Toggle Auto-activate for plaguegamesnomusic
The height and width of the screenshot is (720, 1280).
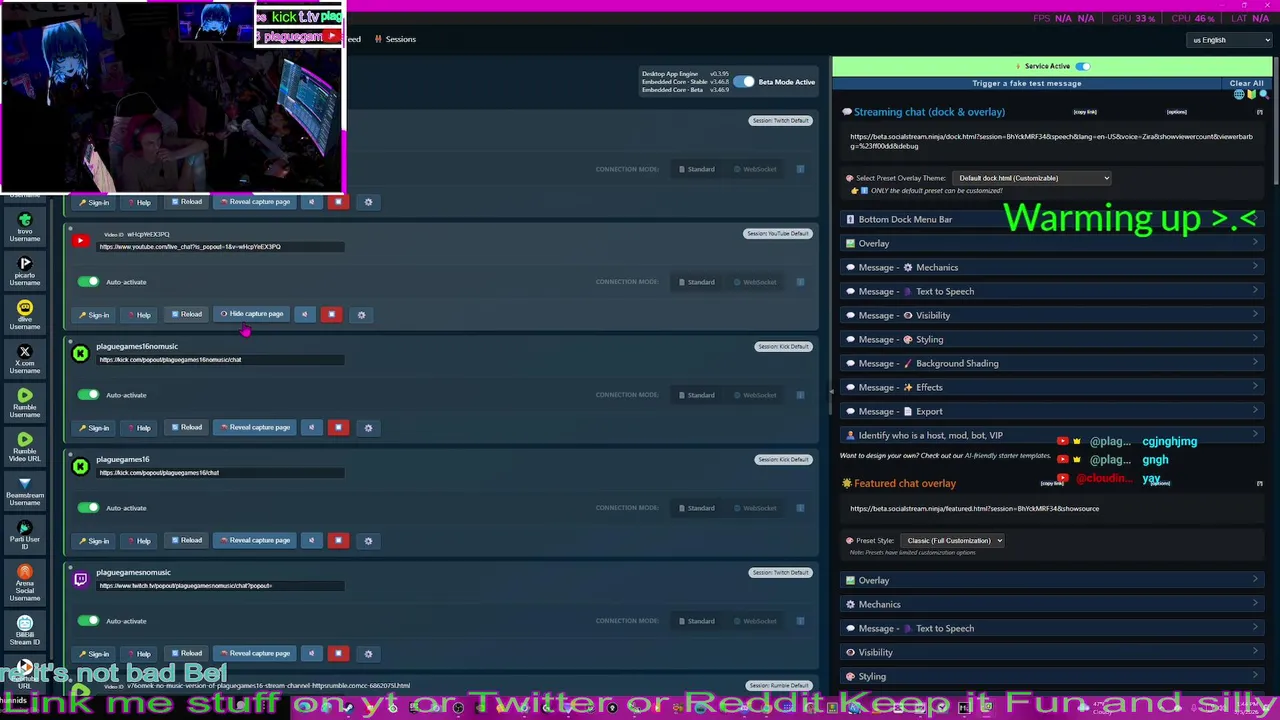[89, 621]
